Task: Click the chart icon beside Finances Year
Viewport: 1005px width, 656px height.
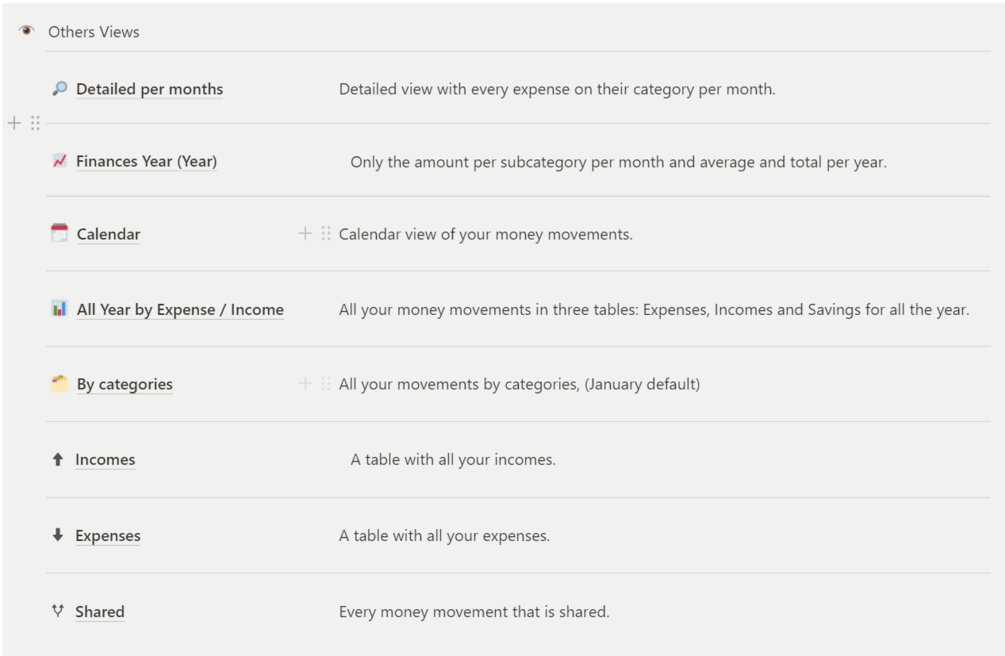Action: [x=59, y=161]
